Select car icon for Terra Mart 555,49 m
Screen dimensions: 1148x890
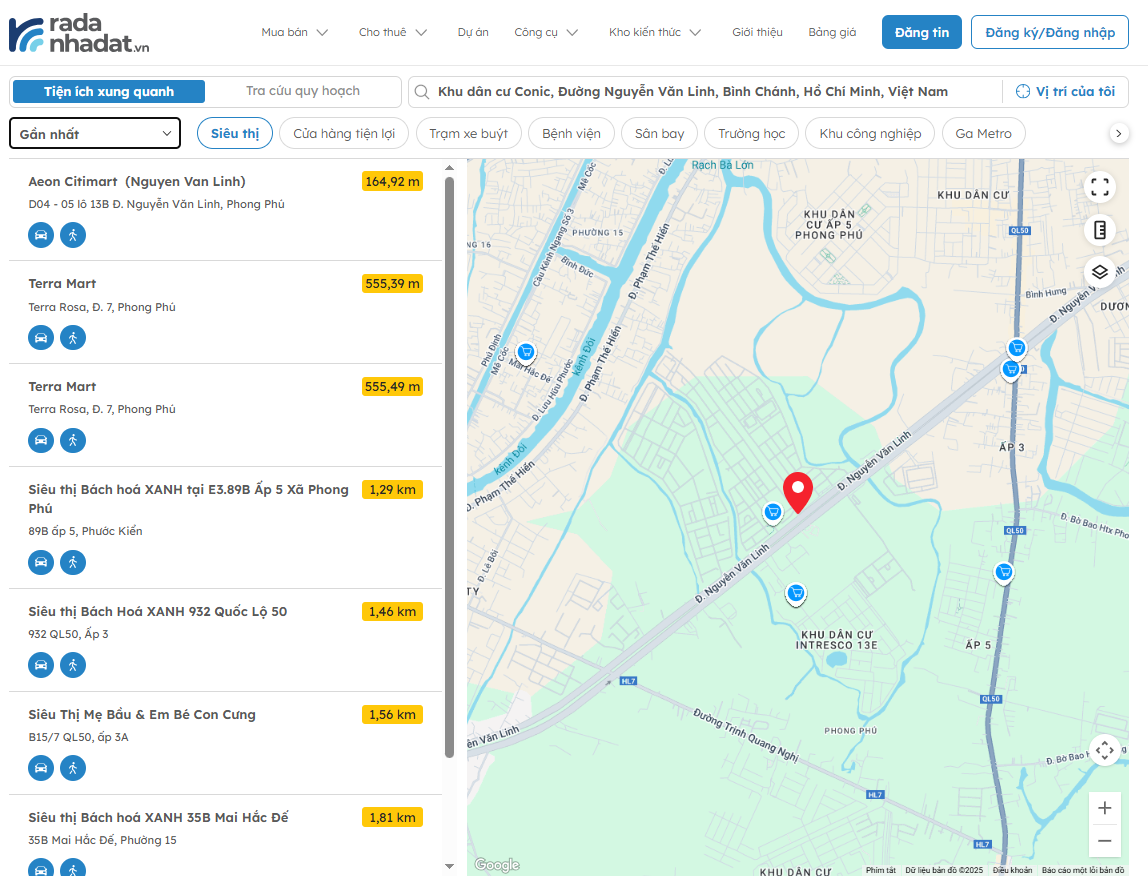tap(41, 440)
